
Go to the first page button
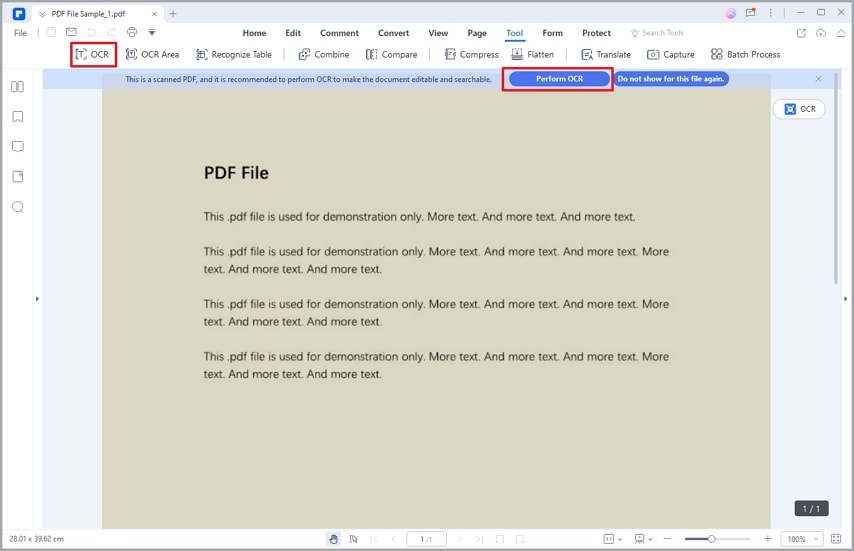point(374,539)
